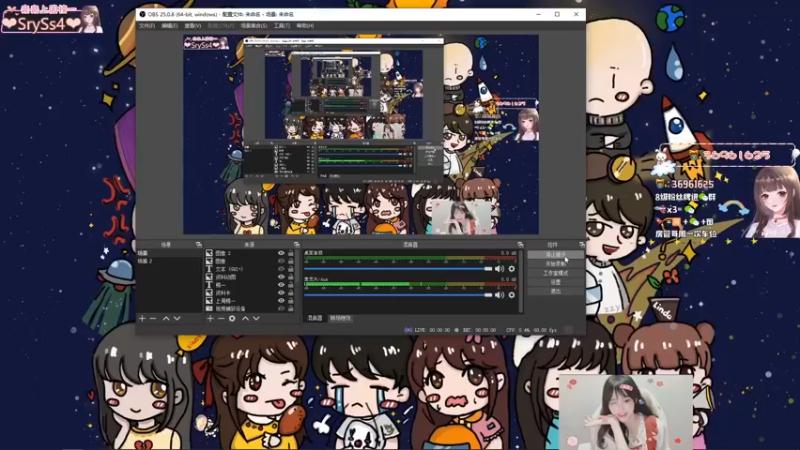The image size is (800, 450).
Task: Open the 帮助(H) menu
Action: [x=305, y=26]
